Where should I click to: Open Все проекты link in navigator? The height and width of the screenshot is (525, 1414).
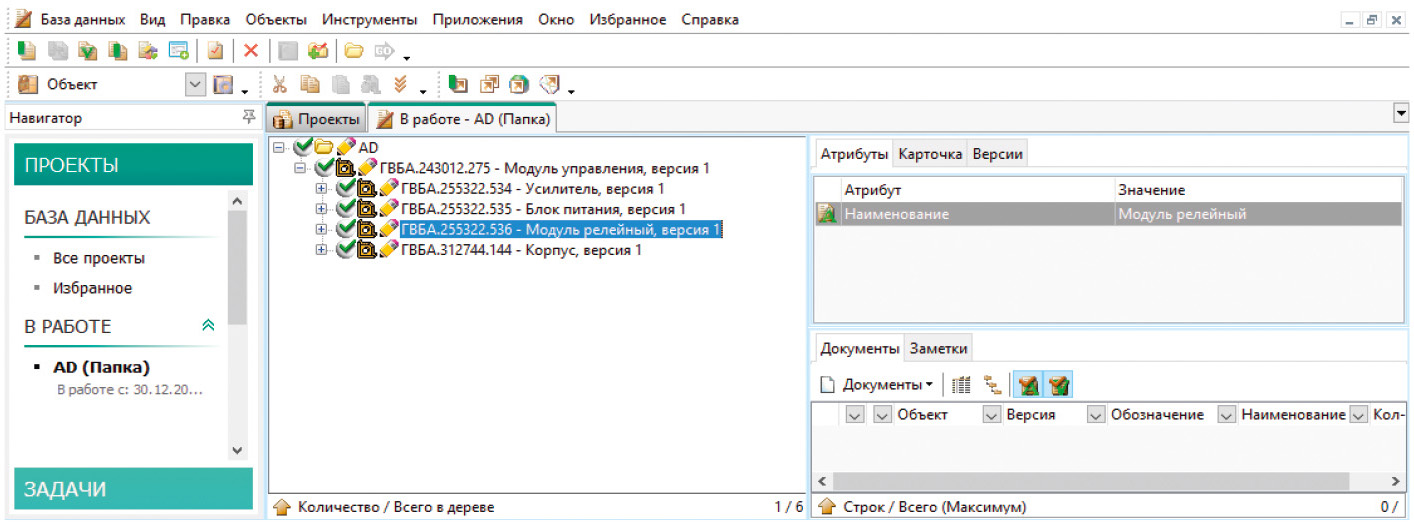98,258
